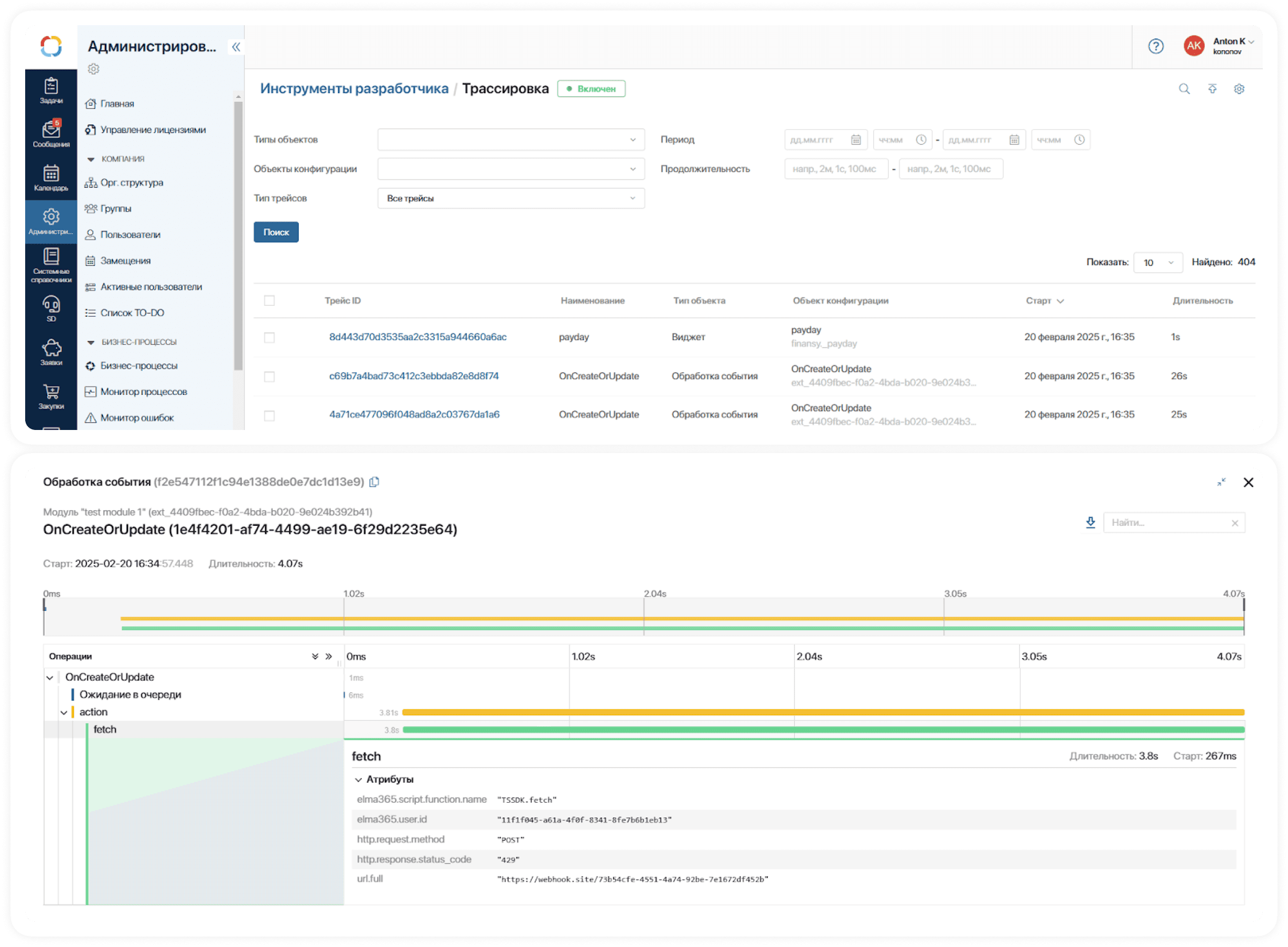Toggle the select-all checkbox in table header
This screenshot has height=947, width=1288.
pos(270,300)
